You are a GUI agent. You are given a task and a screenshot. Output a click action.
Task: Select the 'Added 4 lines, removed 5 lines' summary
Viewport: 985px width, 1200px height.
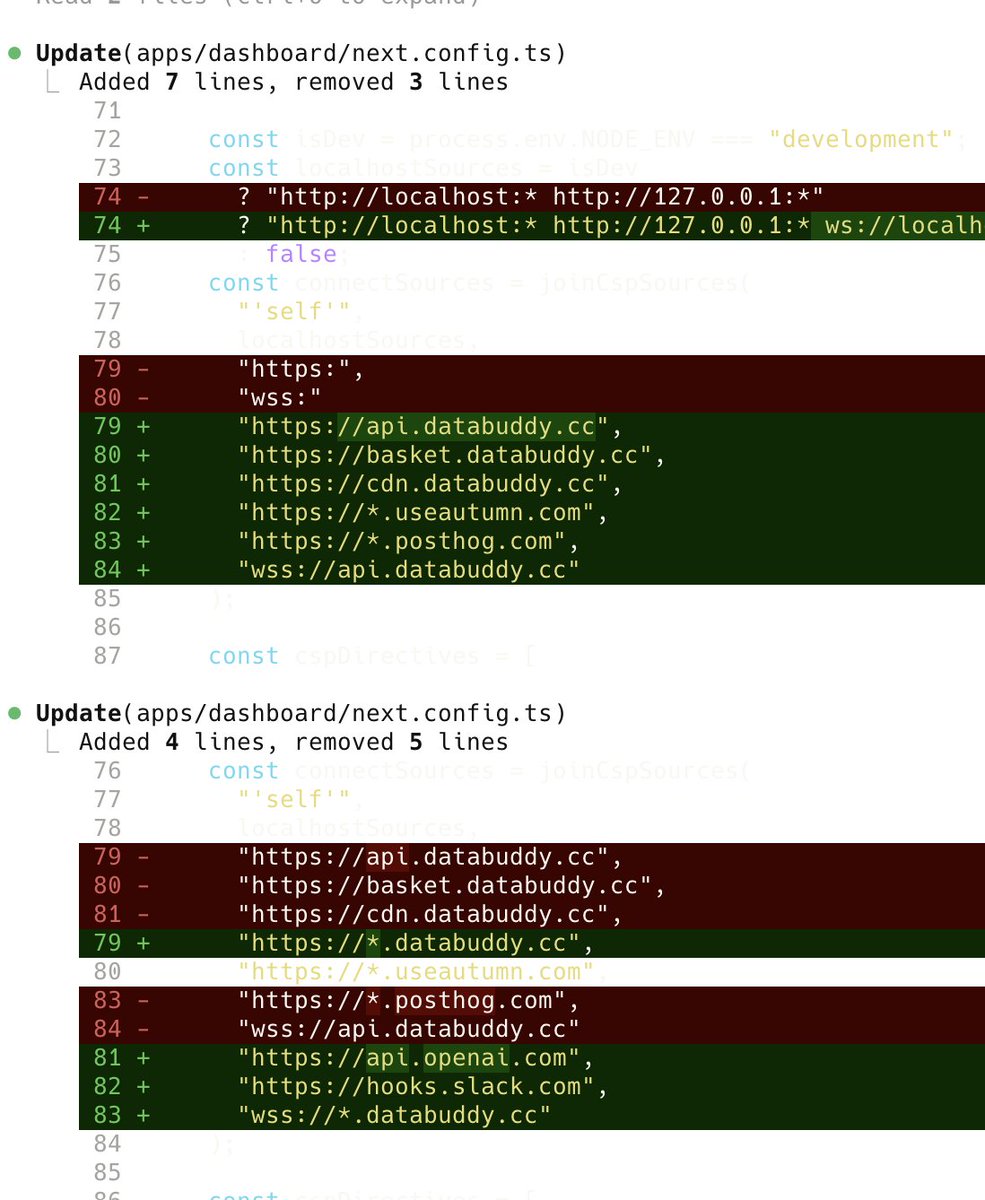pyautogui.click(x=294, y=742)
